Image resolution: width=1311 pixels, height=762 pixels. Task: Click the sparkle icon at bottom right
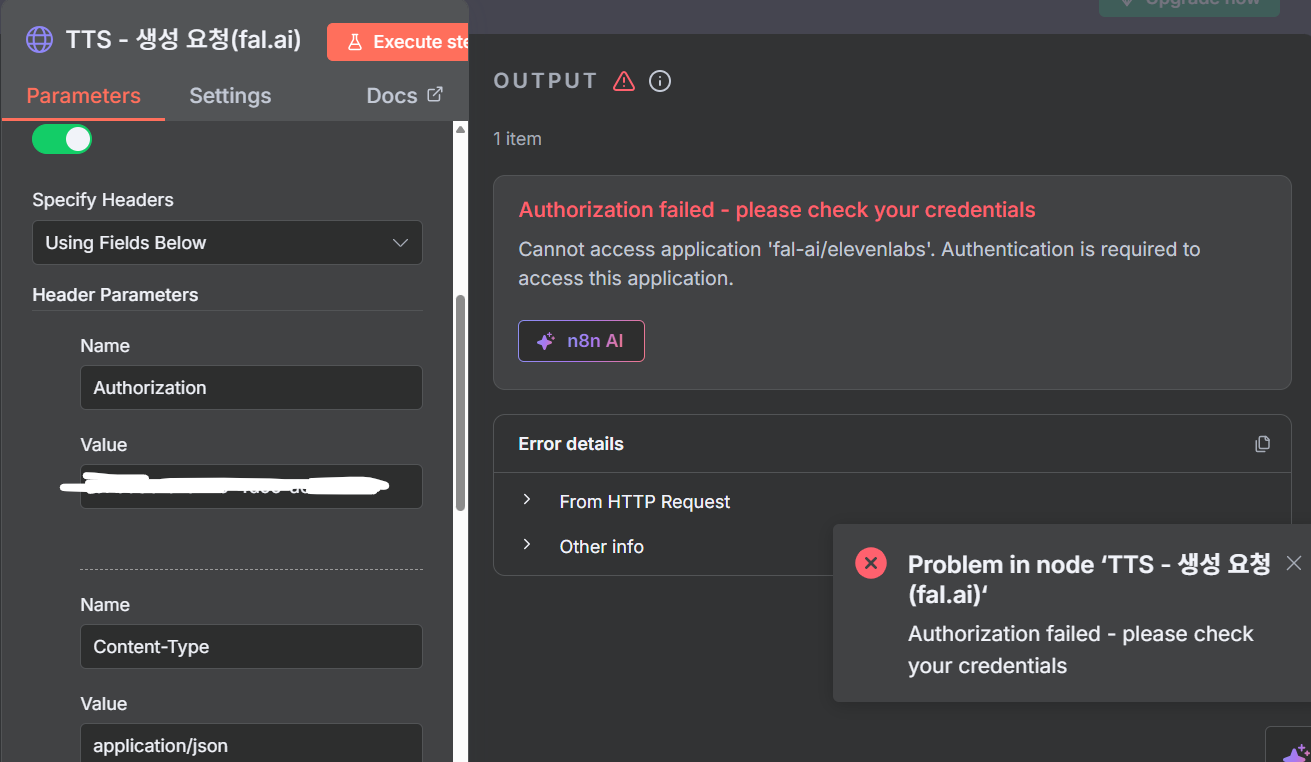point(1295,752)
